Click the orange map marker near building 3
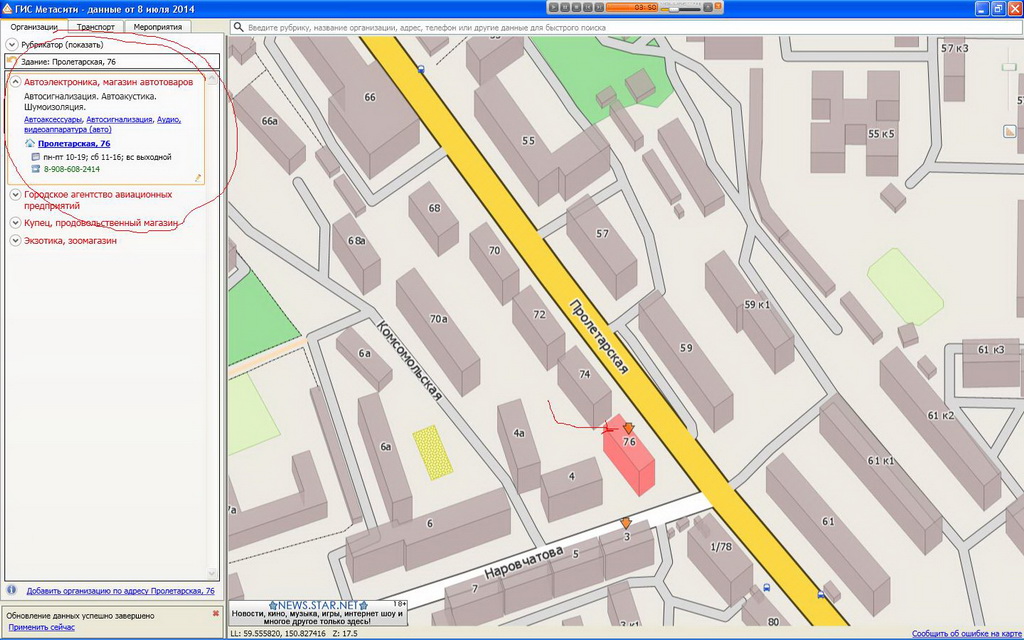Viewport: 1024px width, 640px height. click(x=625, y=523)
